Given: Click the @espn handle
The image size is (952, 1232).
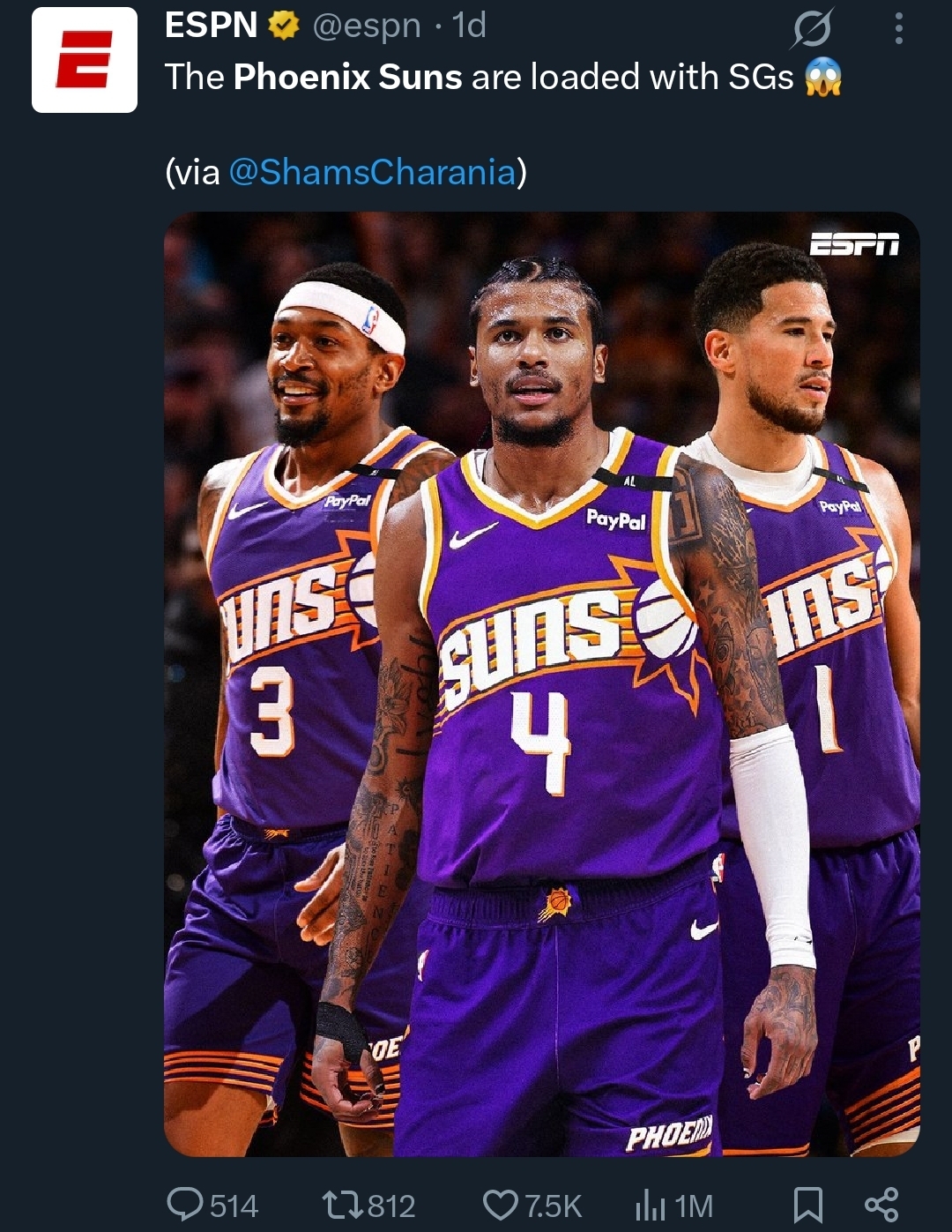Looking at the screenshot, I should pyautogui.click(x=367, y=26).
